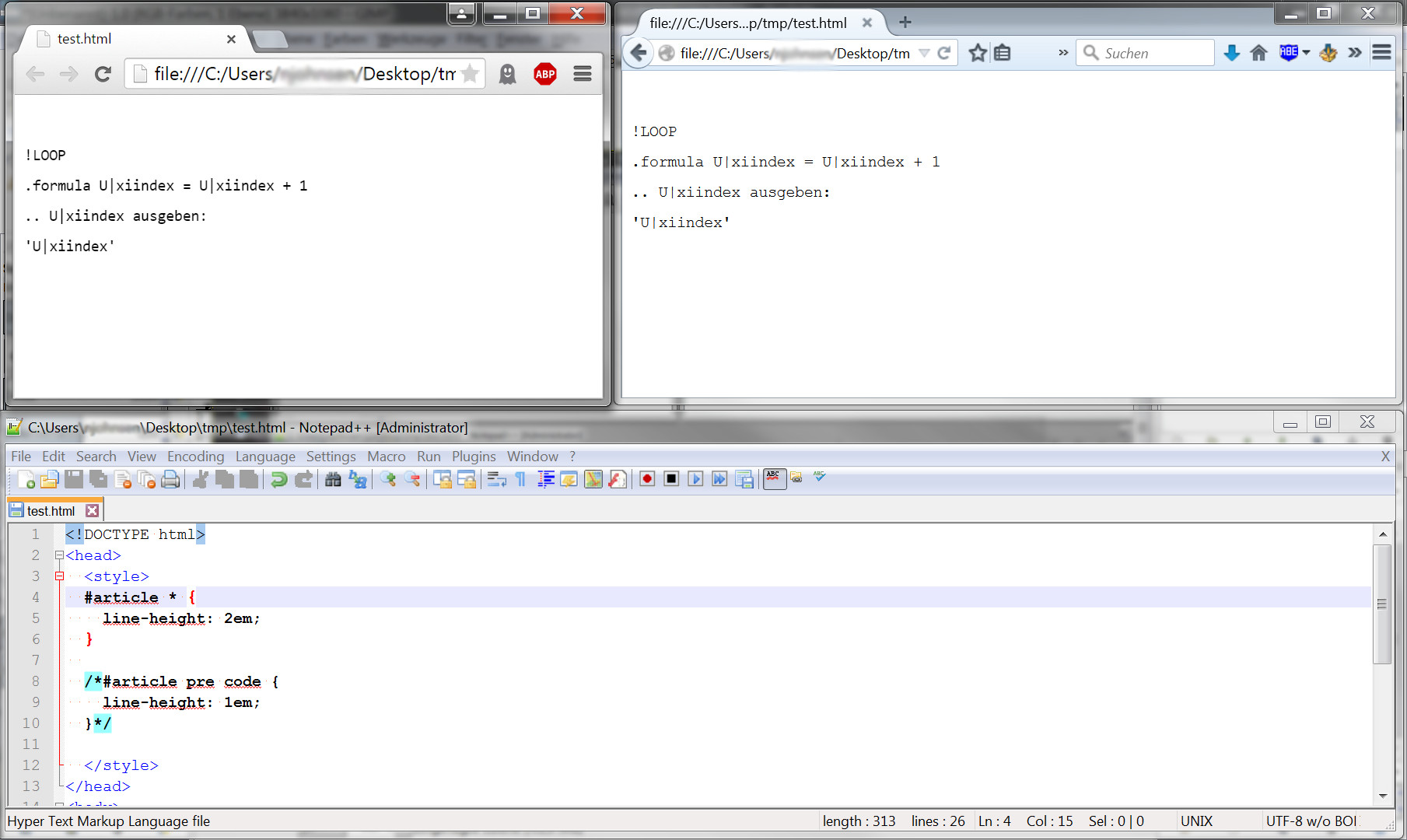1407x840 pixels.
Task: Open the Plugins menu
Action: (x=474, y=457)
